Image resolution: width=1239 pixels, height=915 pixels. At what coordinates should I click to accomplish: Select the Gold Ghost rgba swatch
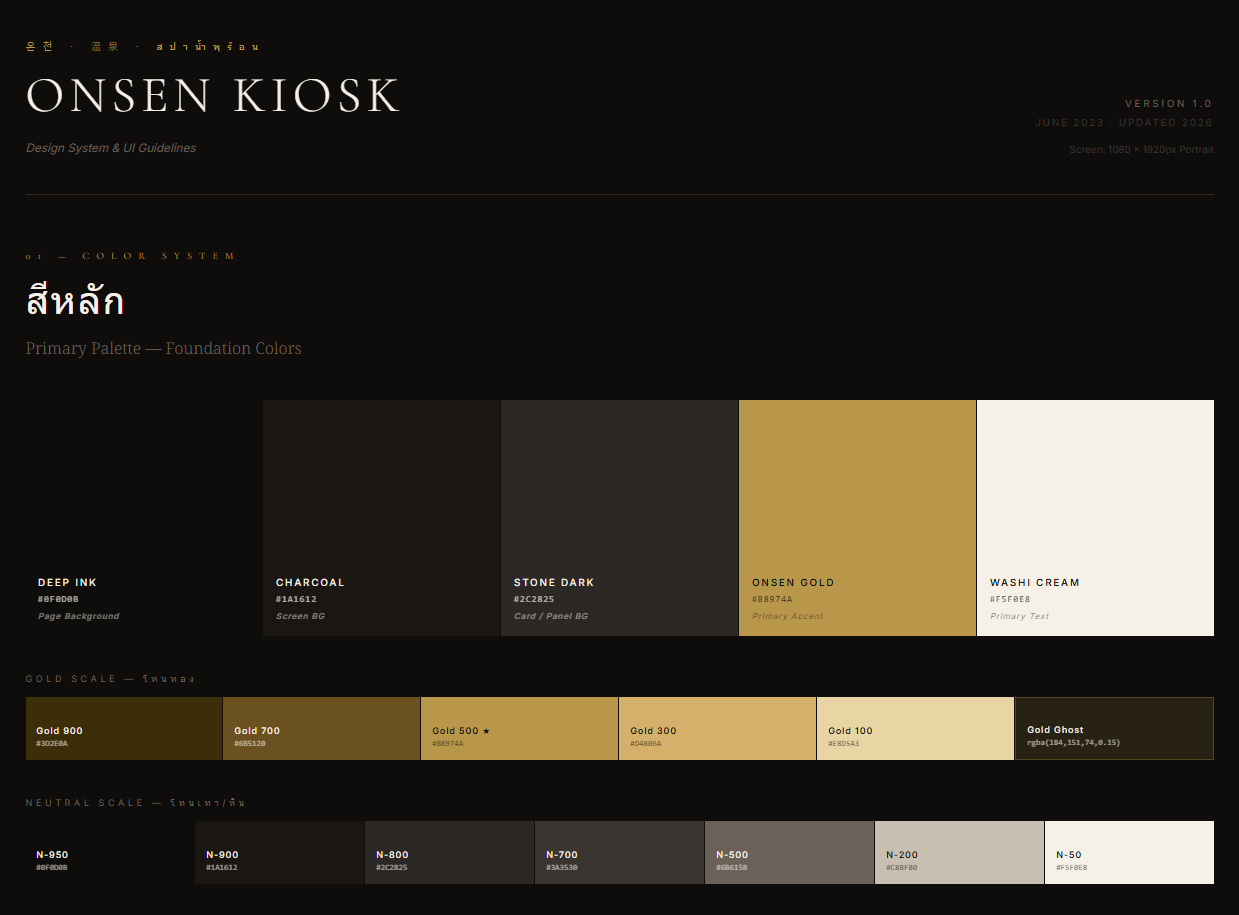(x=1114, y=729)
